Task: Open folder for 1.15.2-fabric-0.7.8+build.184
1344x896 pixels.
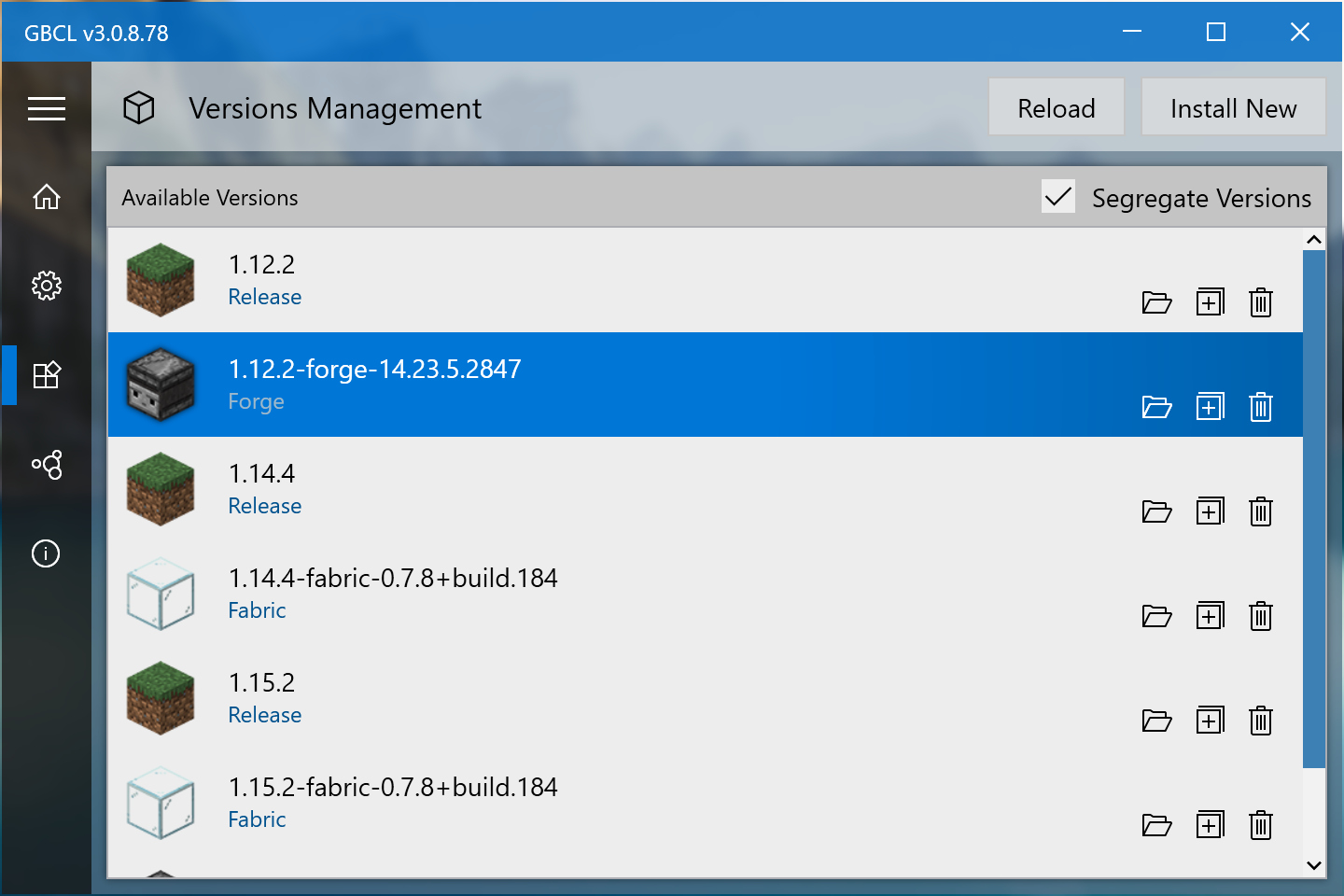Action: coord(1157,825)
